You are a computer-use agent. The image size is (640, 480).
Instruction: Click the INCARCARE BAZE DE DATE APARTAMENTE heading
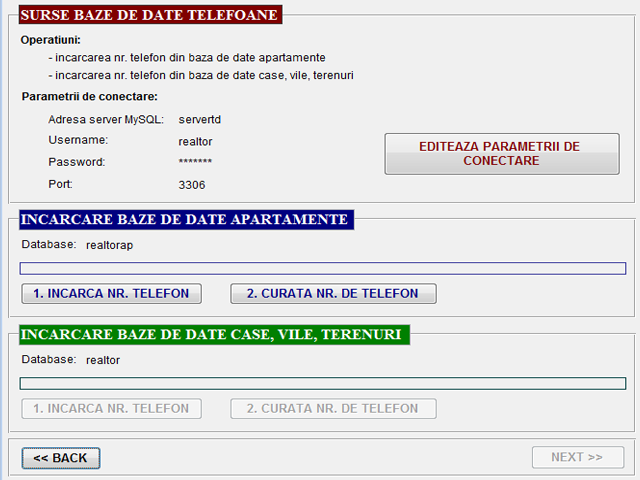(x=185, y=219)
